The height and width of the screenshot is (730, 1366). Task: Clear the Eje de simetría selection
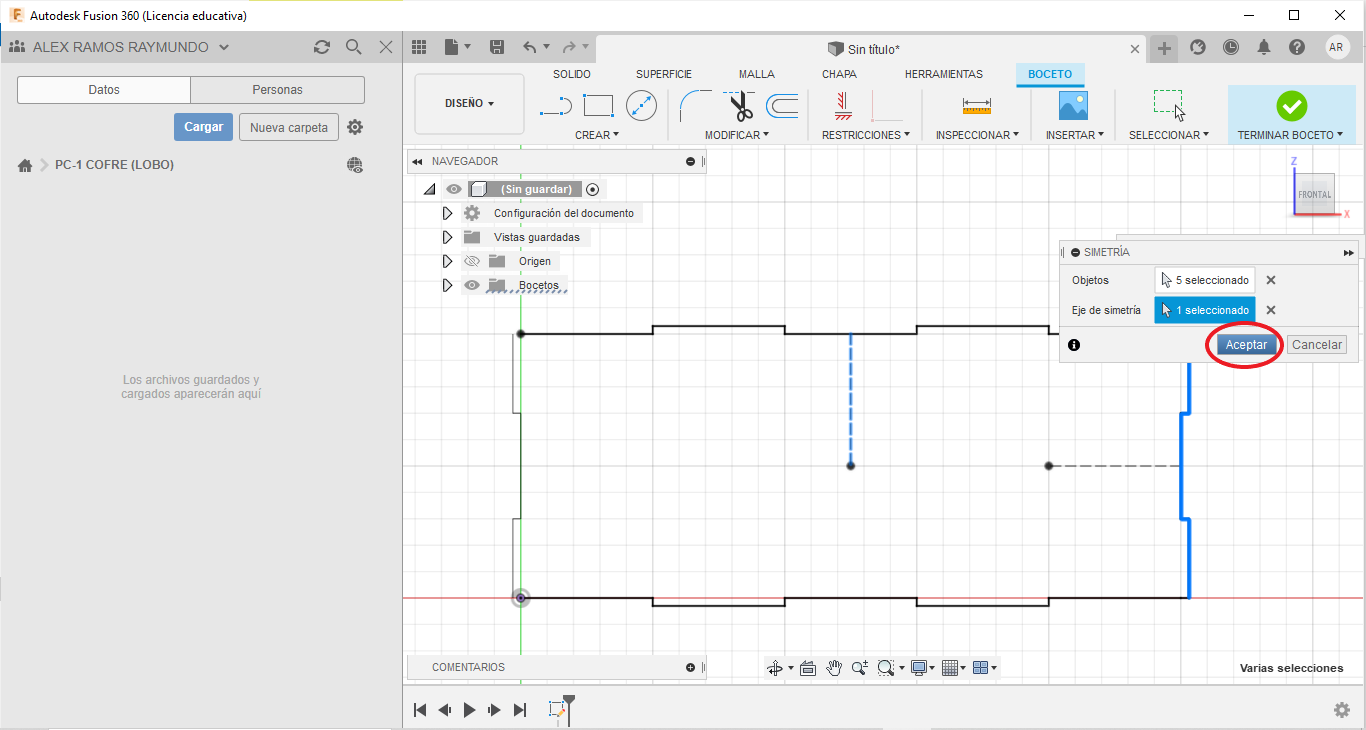pyautogui.click(x=1271, y=310)
